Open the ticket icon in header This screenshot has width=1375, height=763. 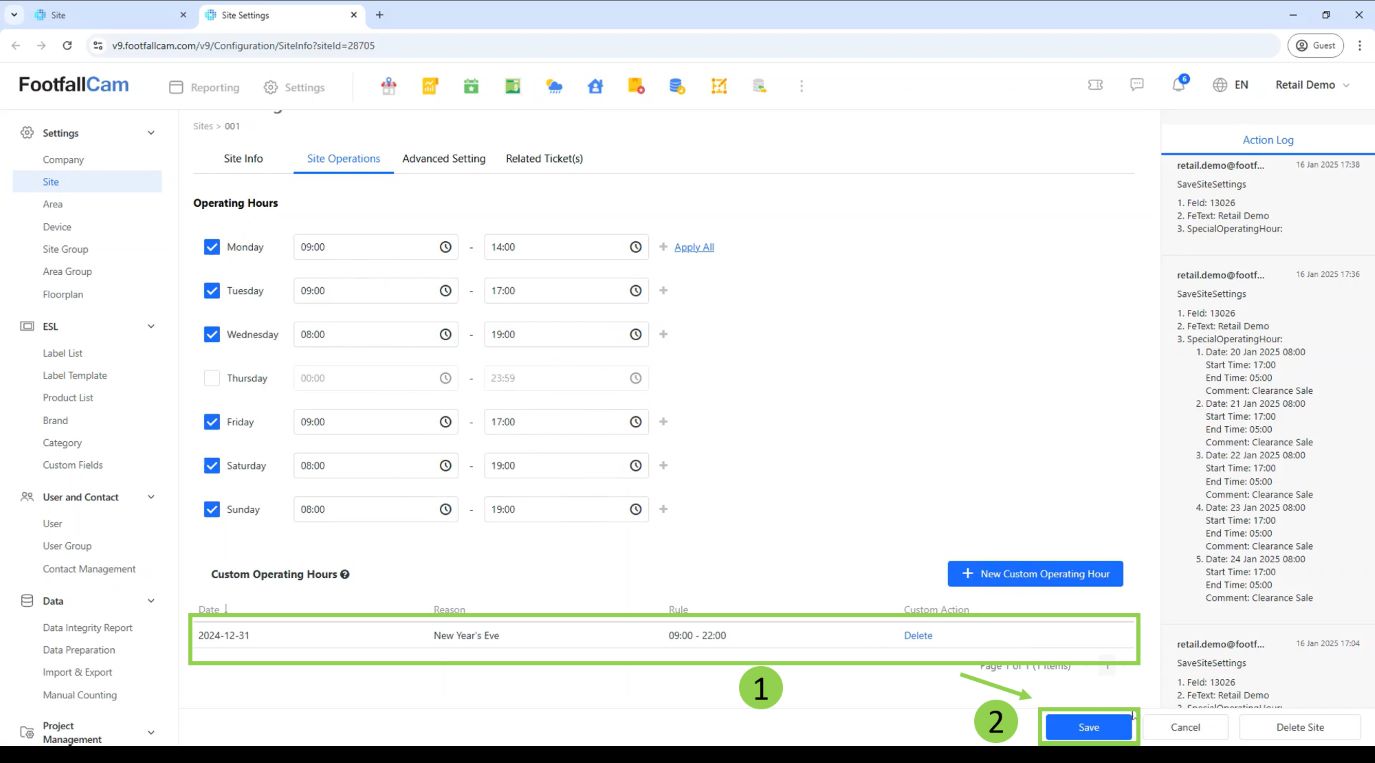point(1095,85)
